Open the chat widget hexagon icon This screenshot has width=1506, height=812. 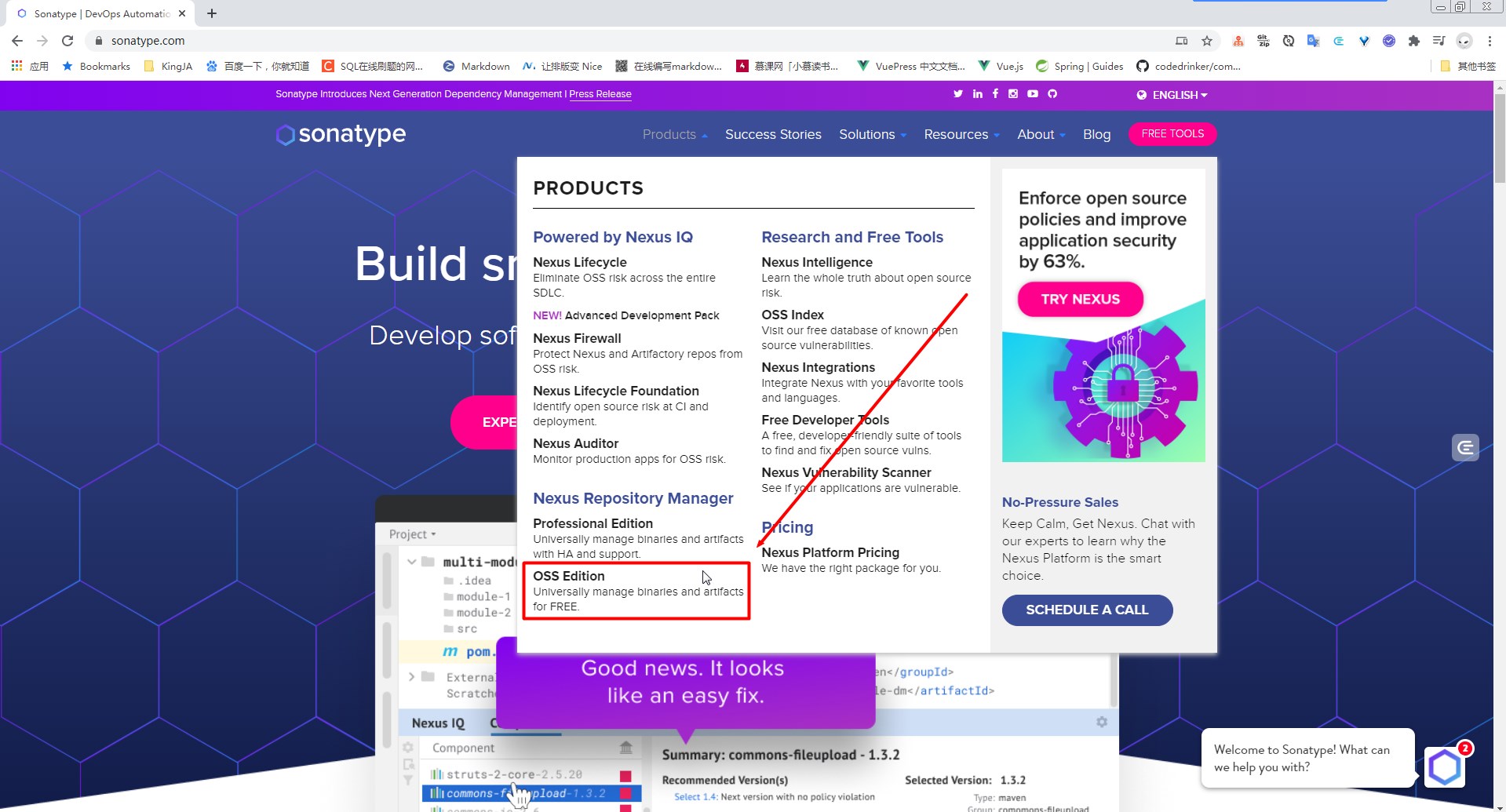(1445, 766)
